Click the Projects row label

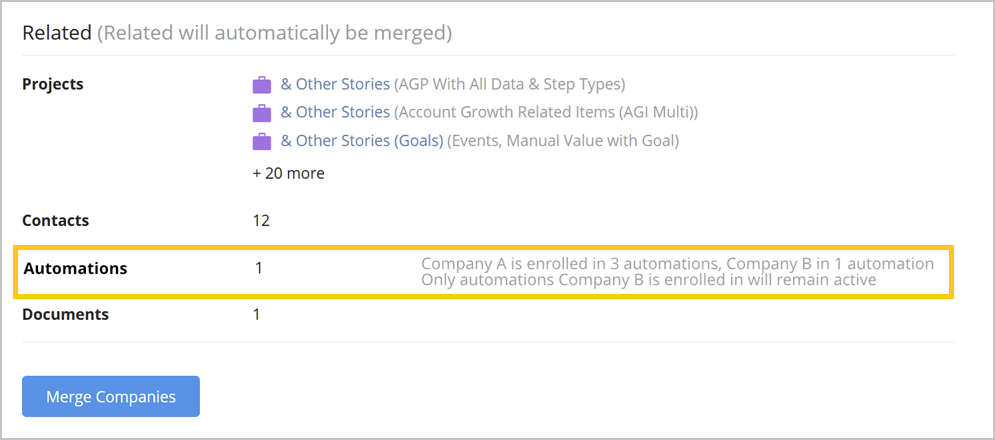click(53, 84)
